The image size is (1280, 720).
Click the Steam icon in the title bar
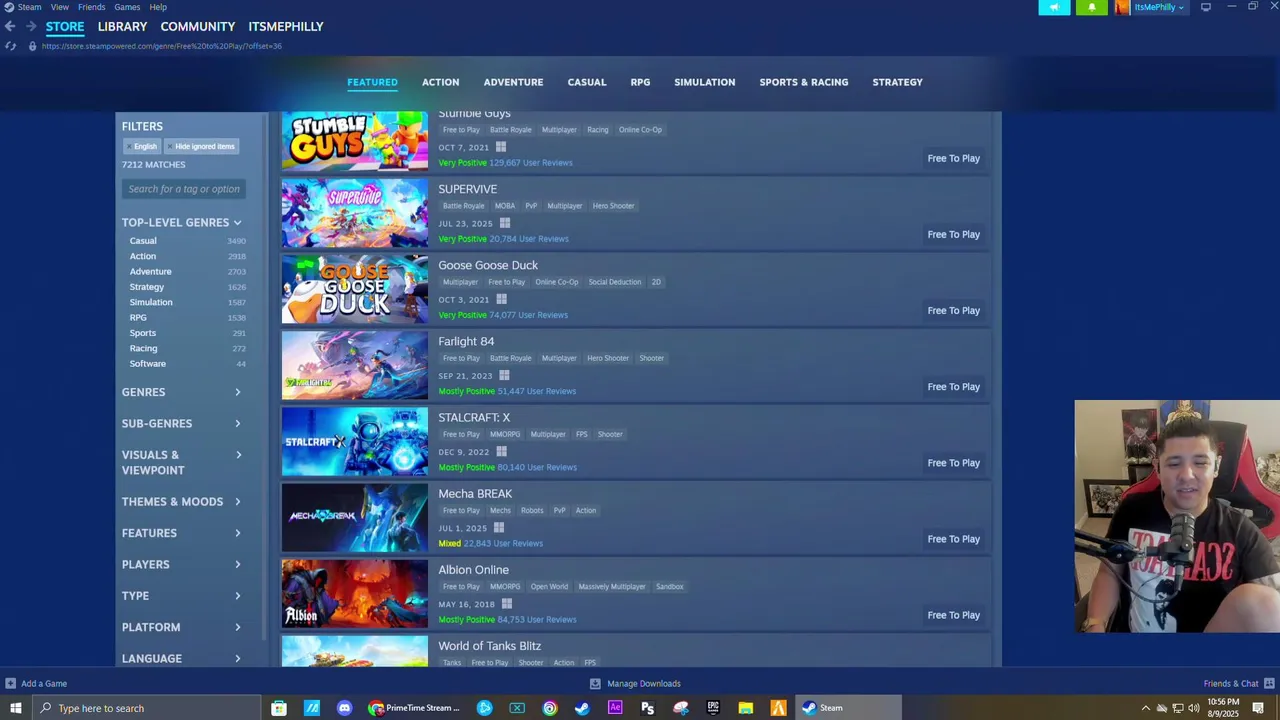pos(9,7)
